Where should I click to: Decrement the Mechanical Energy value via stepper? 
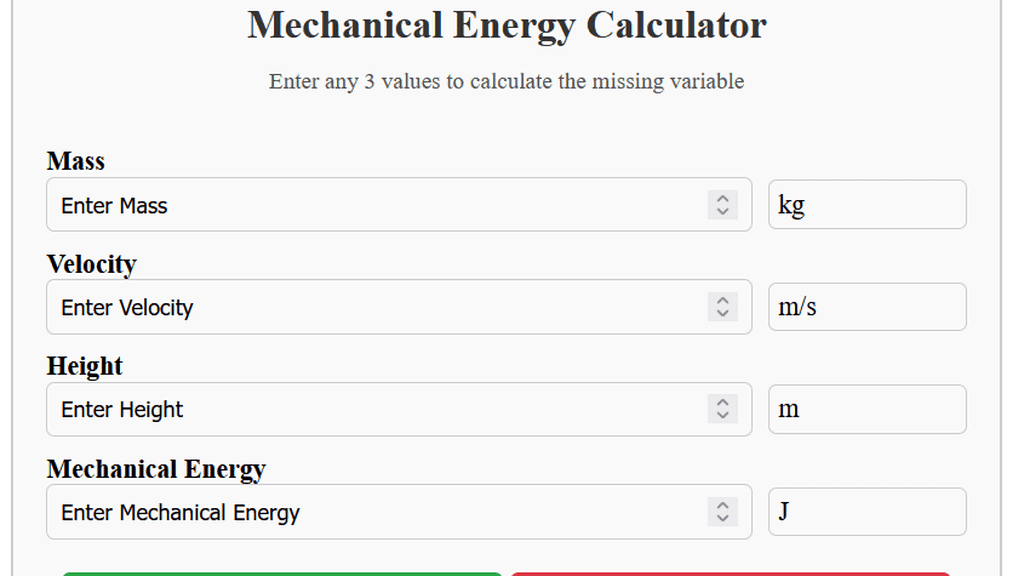point(722,518)
